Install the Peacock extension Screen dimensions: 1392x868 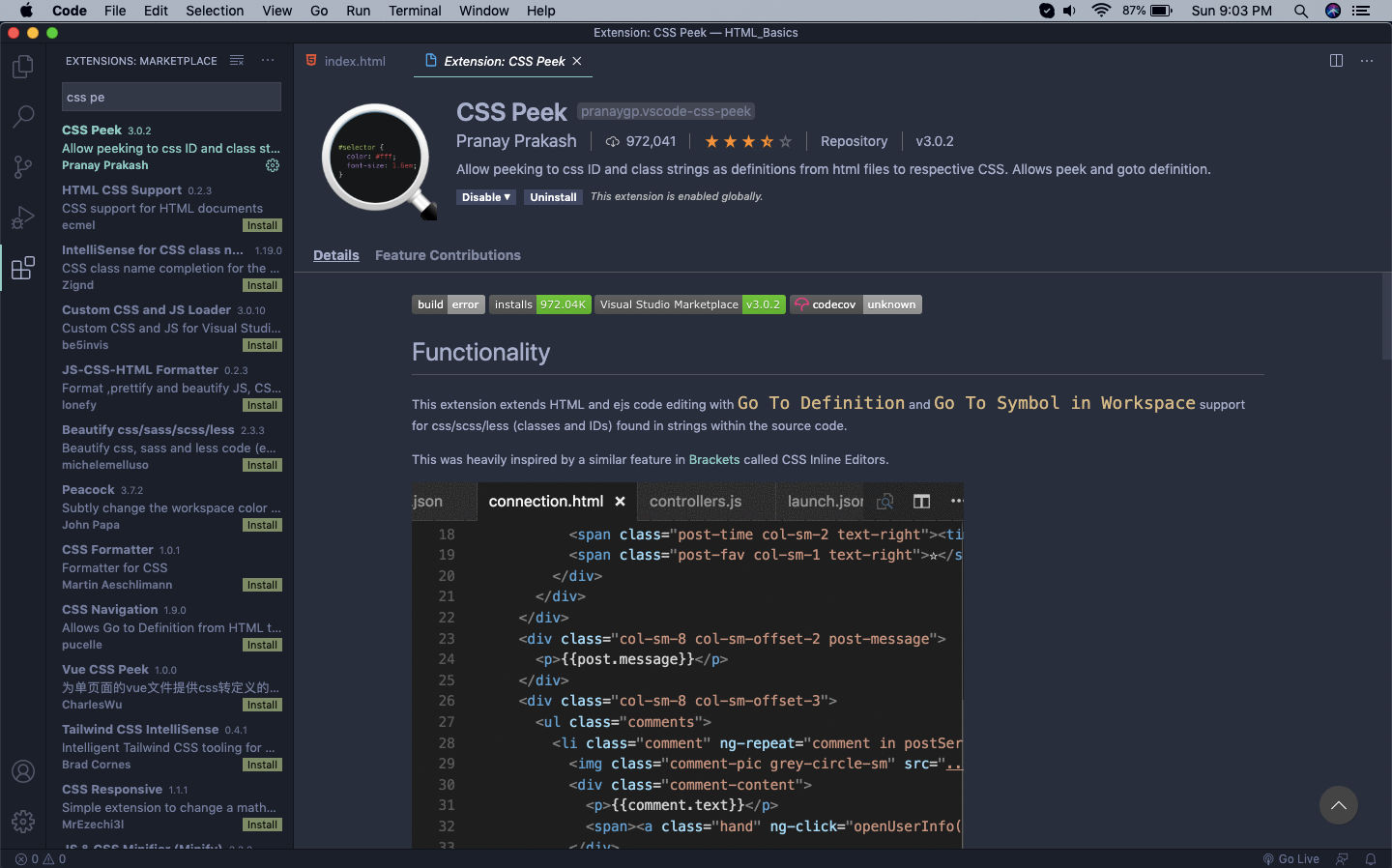(x=262, y=525)
